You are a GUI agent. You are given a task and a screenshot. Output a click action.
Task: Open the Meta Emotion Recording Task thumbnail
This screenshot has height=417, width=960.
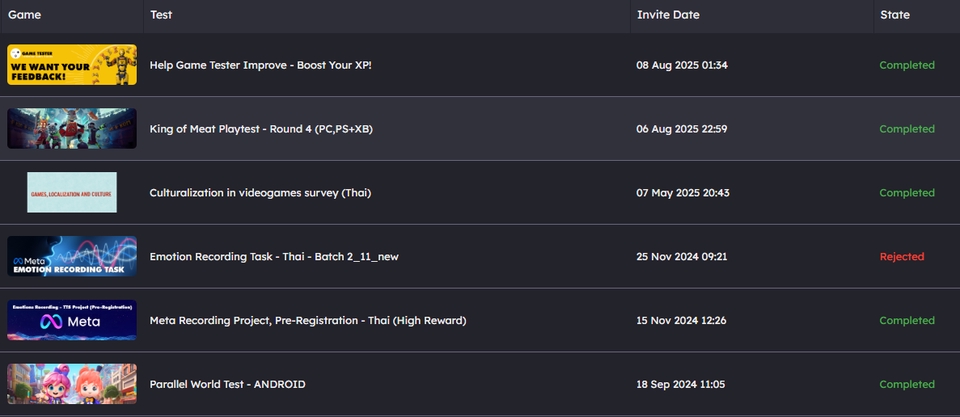pos(72,256)
